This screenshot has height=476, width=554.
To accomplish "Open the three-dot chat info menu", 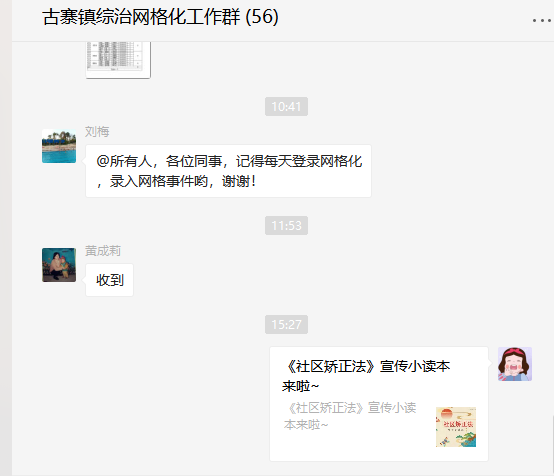I will coord(542,21).
